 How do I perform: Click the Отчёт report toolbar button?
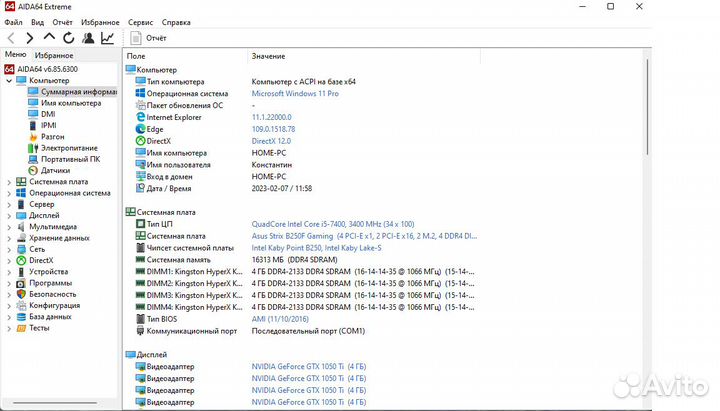(x=148, y=38)
